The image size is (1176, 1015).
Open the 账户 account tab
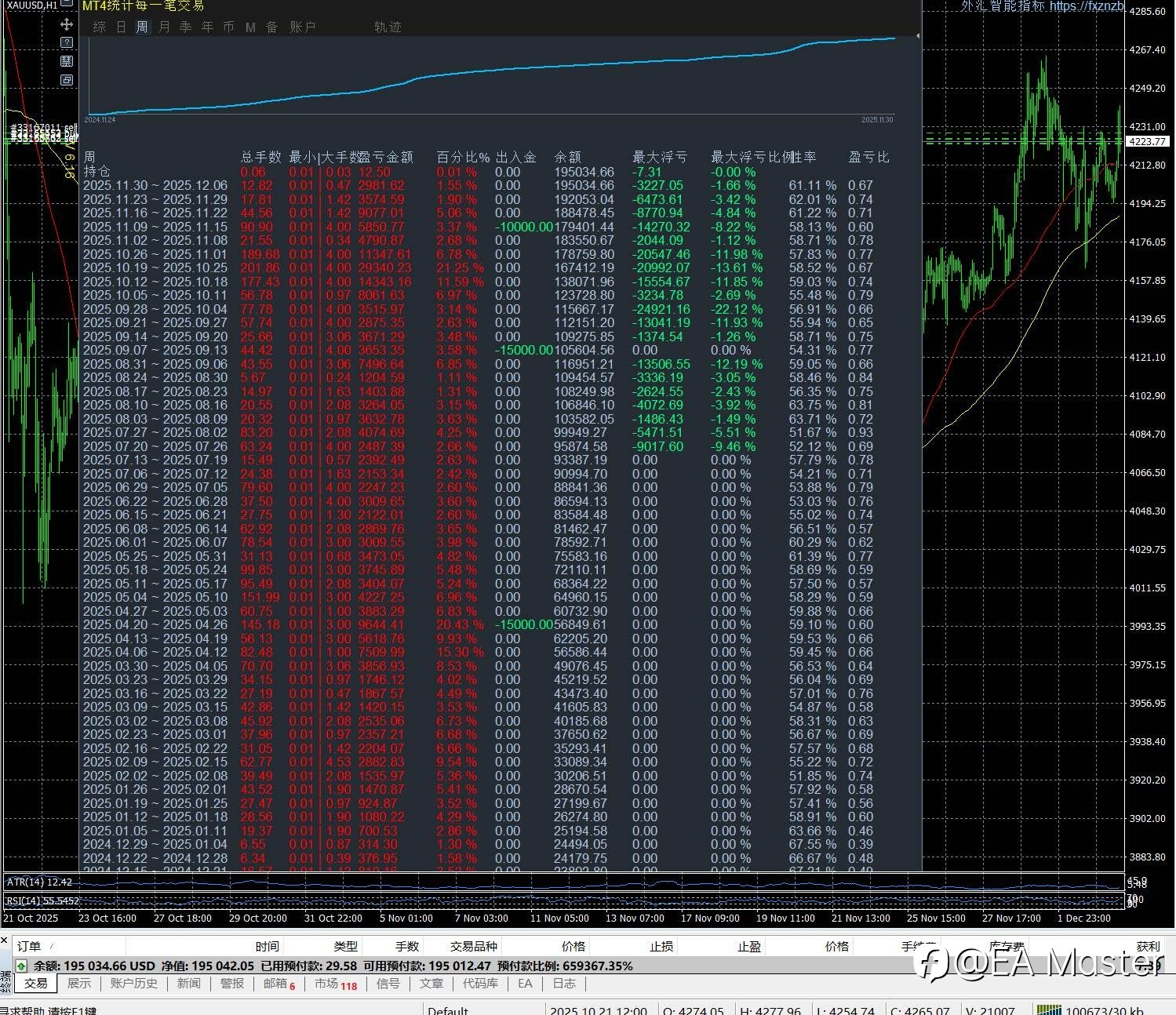tap(303, 27)
